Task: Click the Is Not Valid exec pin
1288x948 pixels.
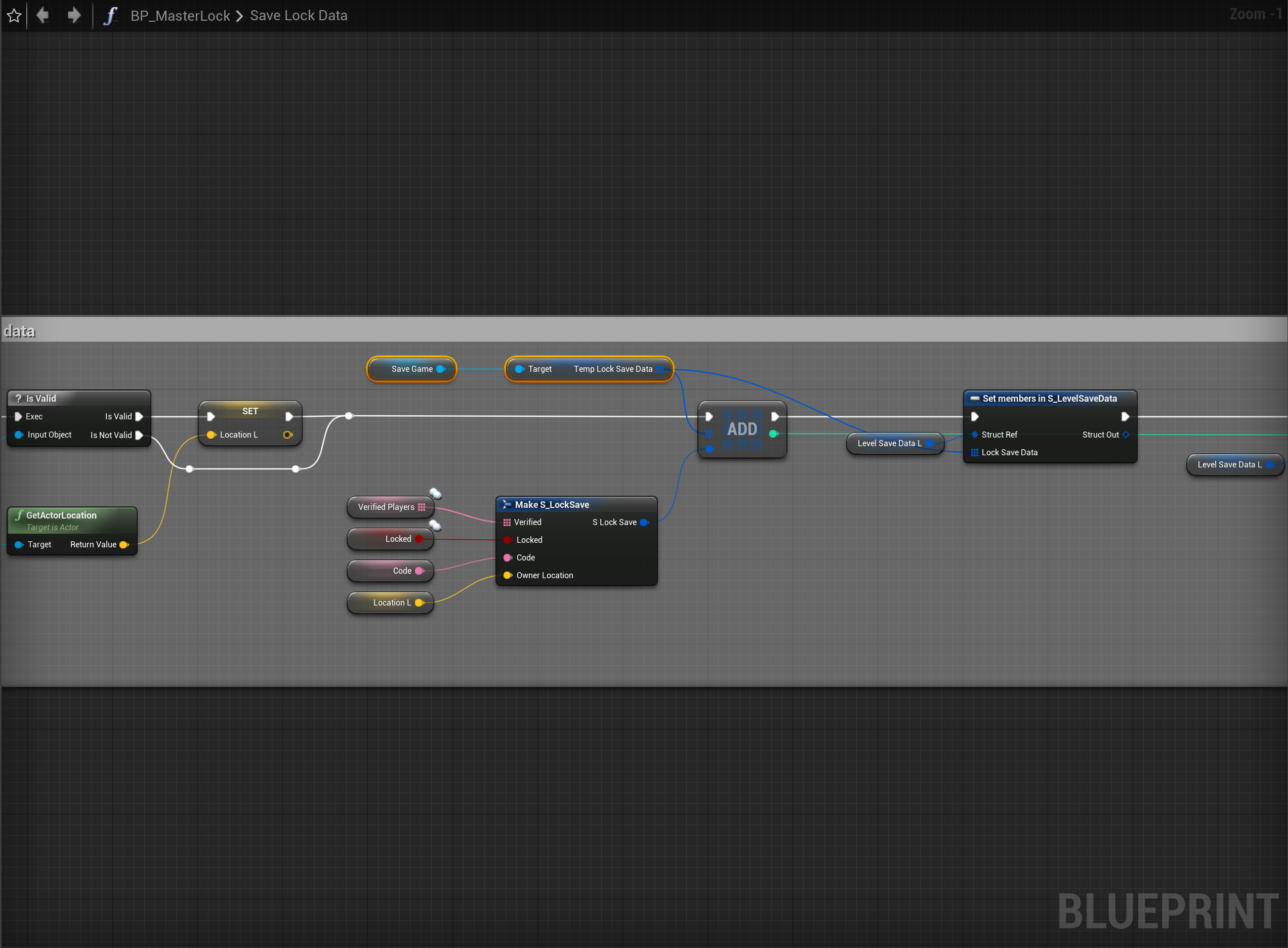Action: pyautogui.click(x=139, y=435)
